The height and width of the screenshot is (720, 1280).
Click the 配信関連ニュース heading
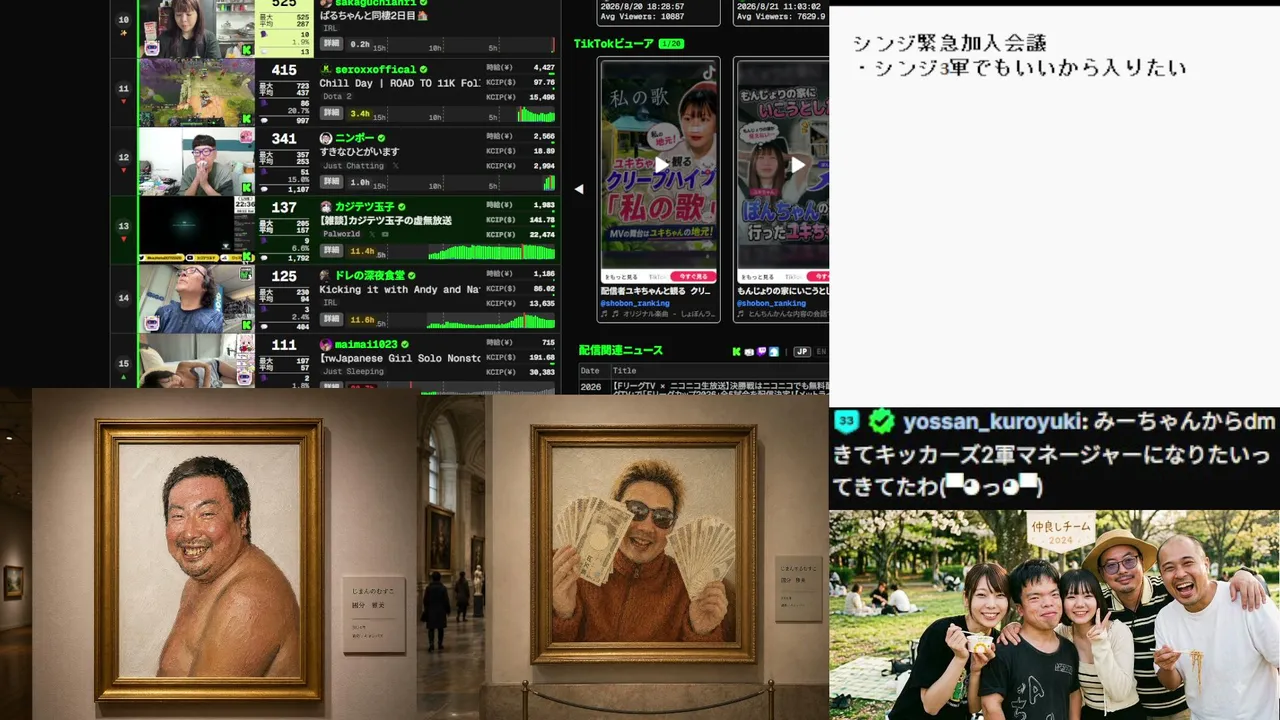point(621,351)
